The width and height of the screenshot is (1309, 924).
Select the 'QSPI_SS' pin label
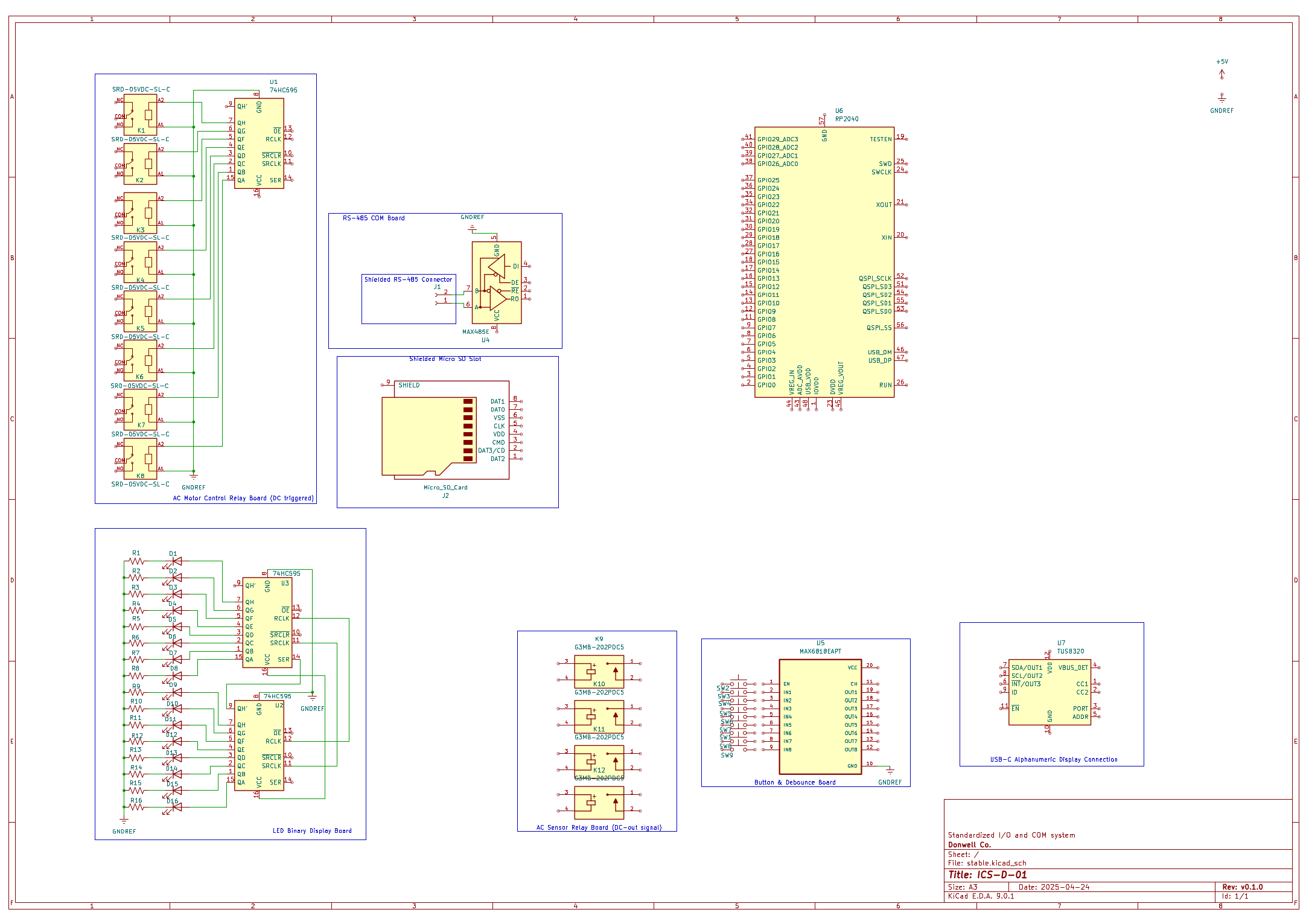879,328
